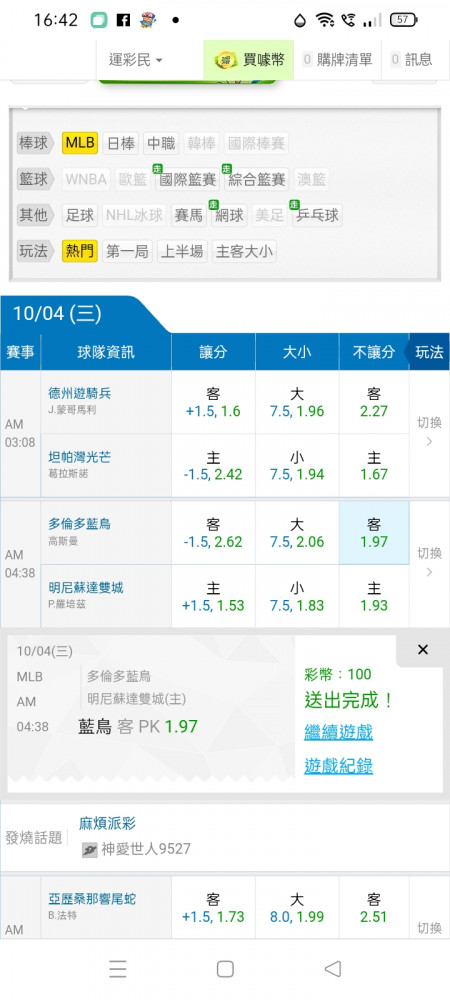
Task: Open the 麻煩派彩 hot topic
Action: pyautogui.click(x=107, y=823)
